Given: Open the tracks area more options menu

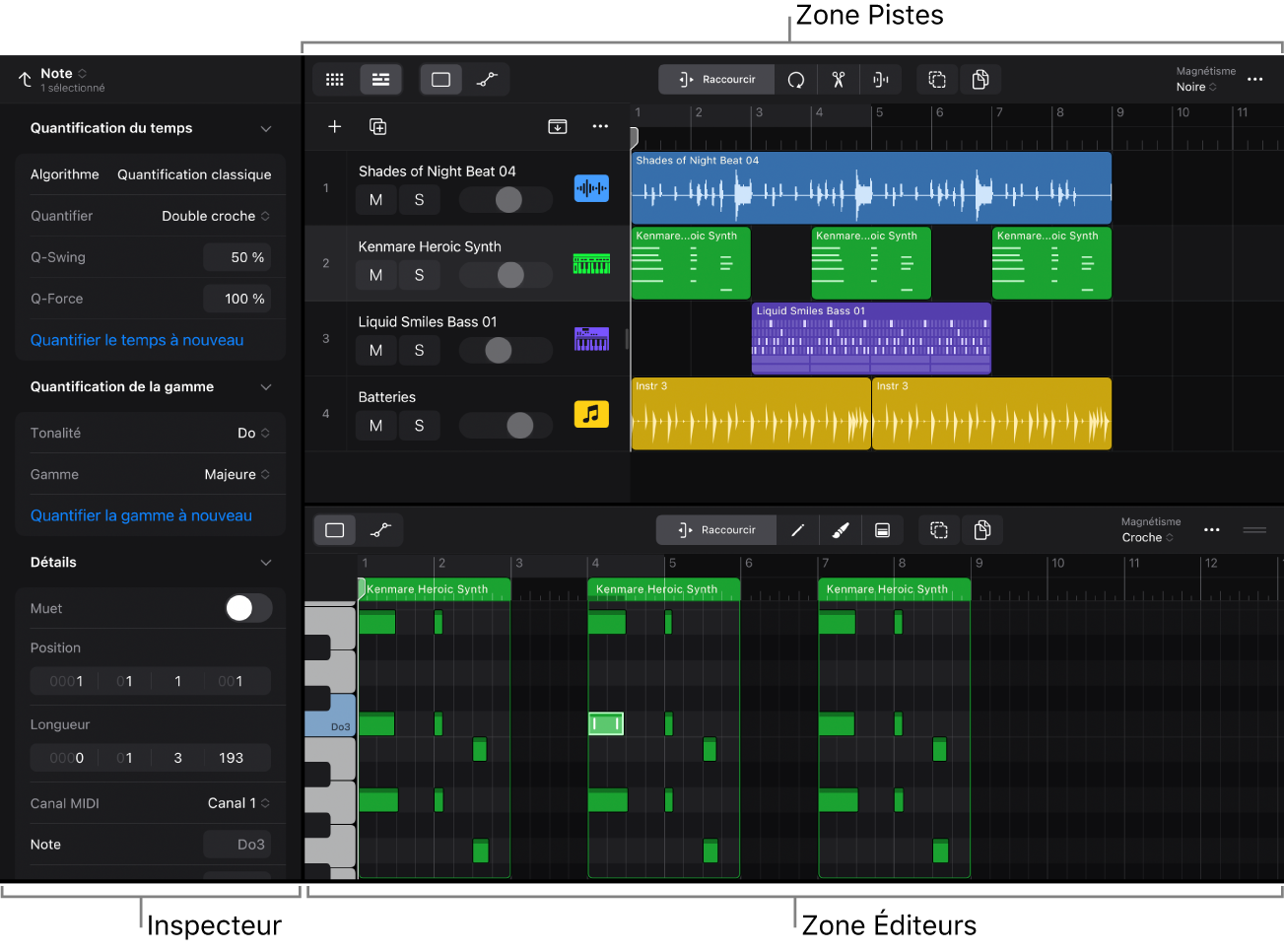Looking at the screenshot, I should point(1254,80).
